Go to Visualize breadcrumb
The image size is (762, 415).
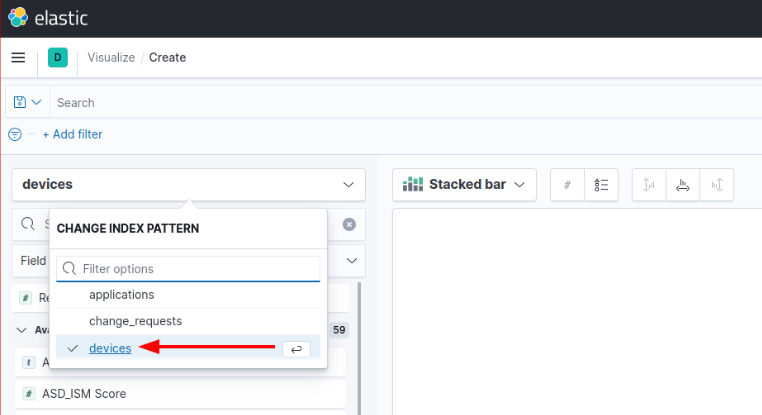(111, 57)
